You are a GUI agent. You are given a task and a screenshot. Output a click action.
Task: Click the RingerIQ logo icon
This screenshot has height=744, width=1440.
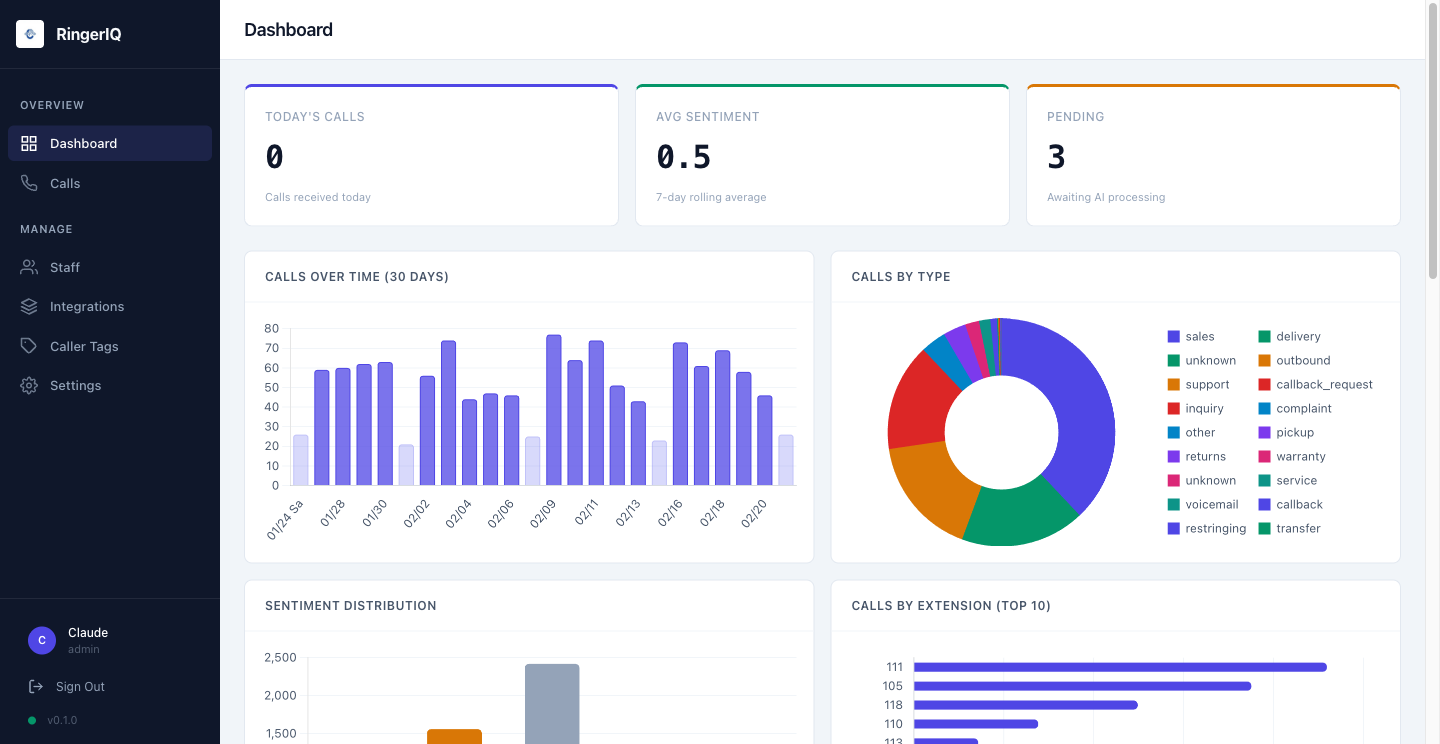(29, 33)
